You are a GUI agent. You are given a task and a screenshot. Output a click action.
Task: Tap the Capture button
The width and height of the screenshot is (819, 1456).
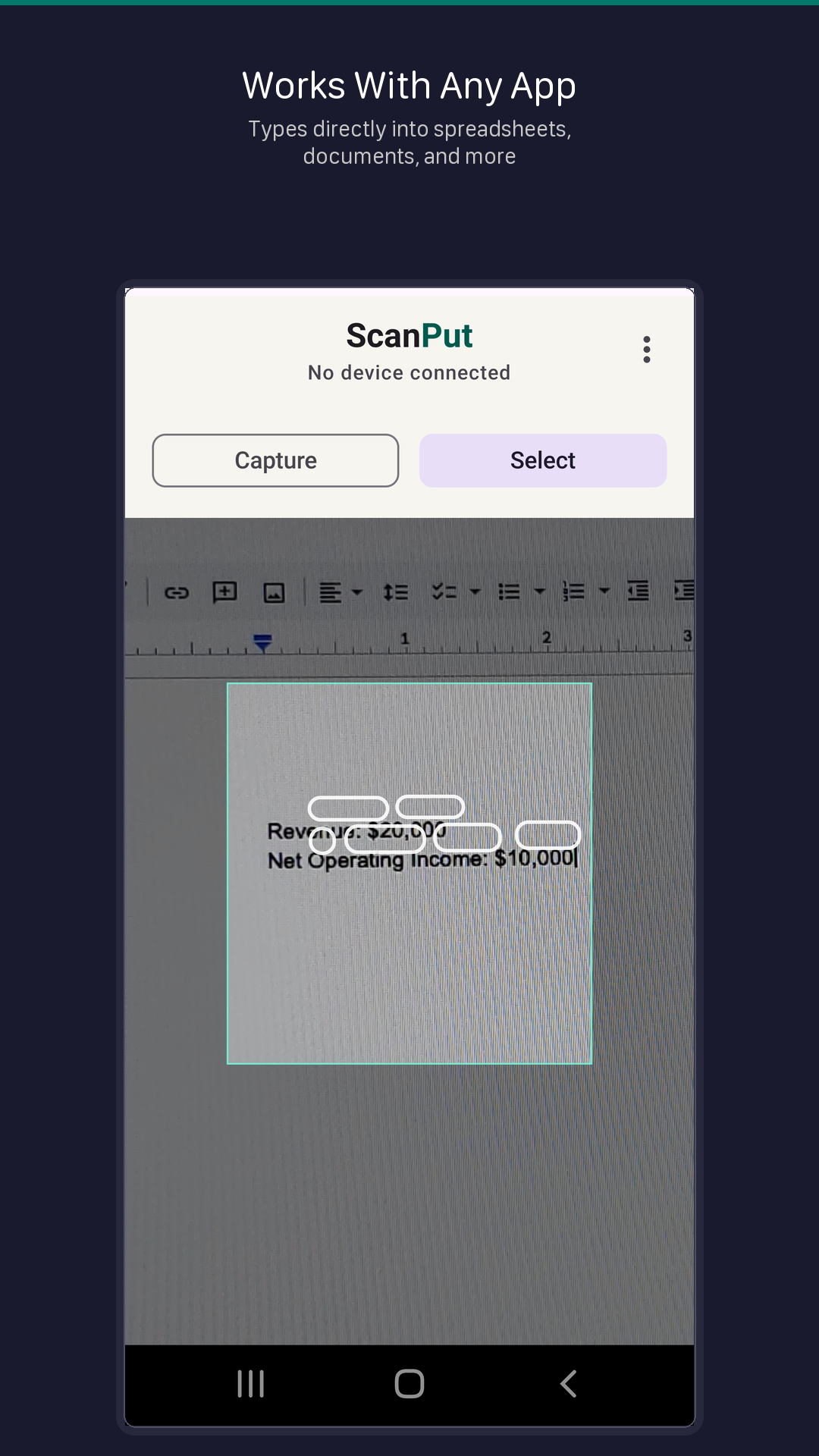tap(275, 460)
